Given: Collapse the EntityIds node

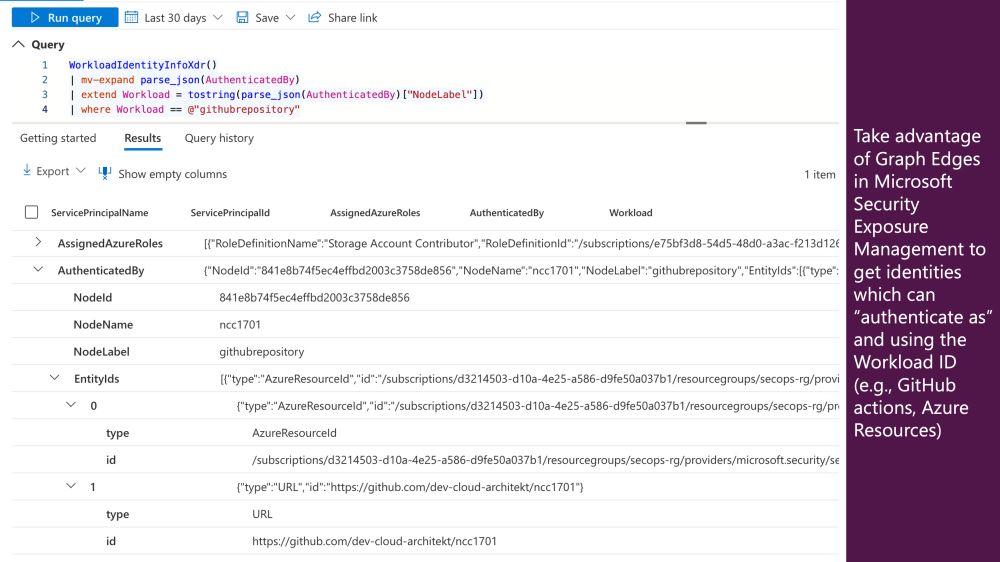Looking at the screenshot, I should 55,378.
